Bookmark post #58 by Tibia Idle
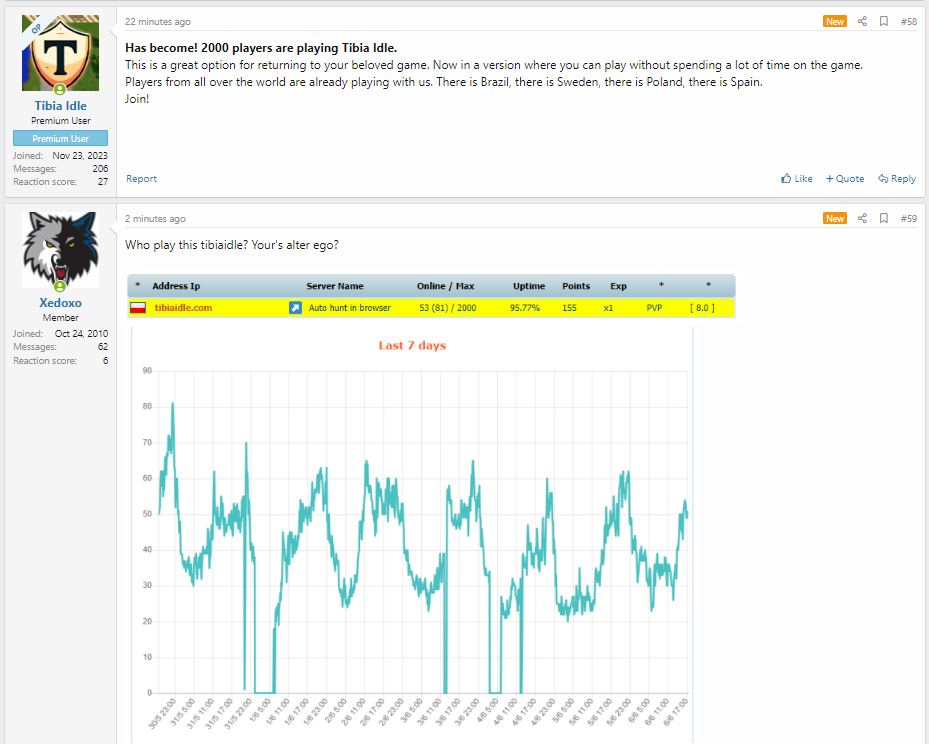This screenshot has height=744, width=929. (883, 21)
